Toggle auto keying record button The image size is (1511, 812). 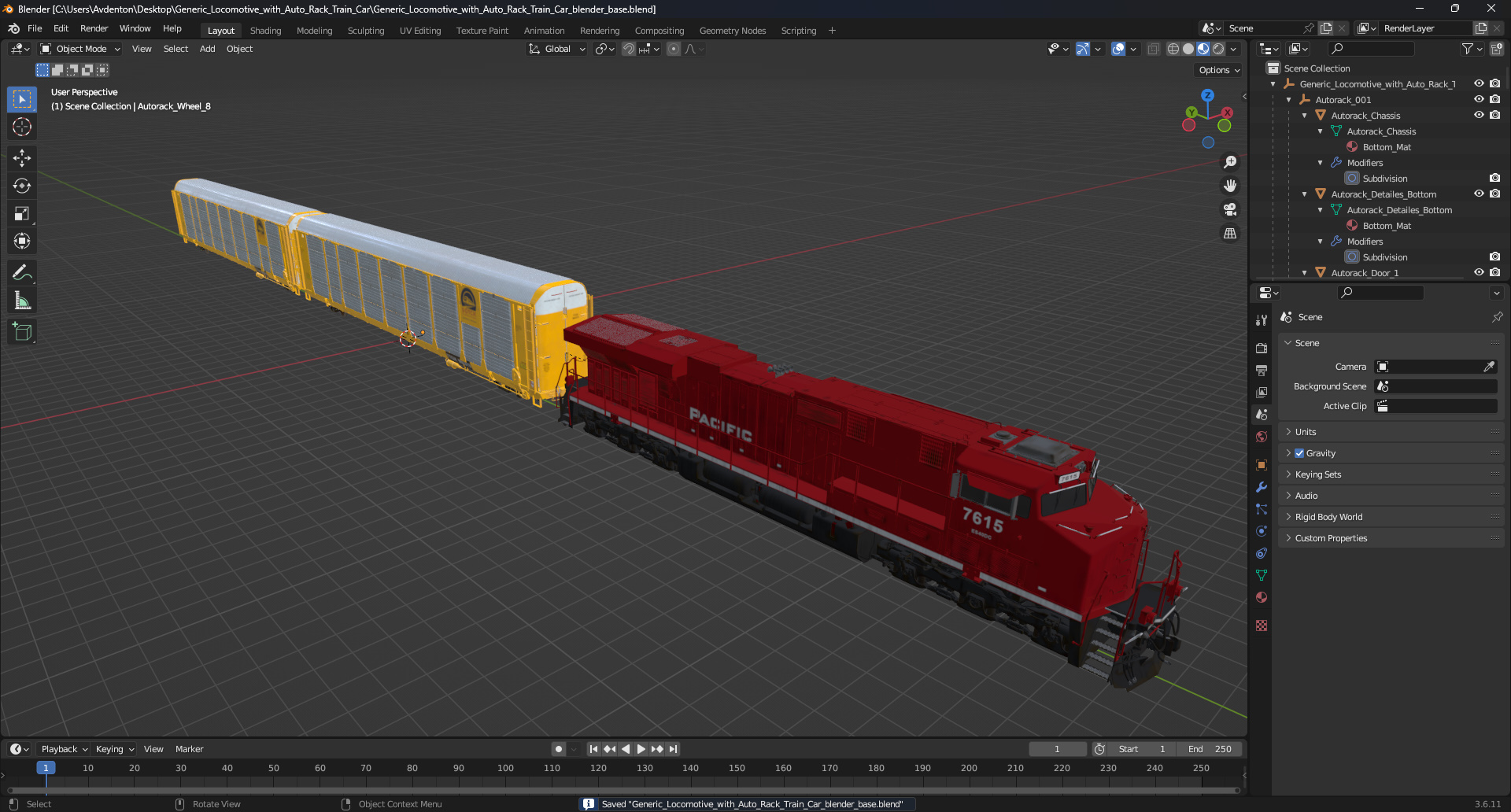pos(559,749)
